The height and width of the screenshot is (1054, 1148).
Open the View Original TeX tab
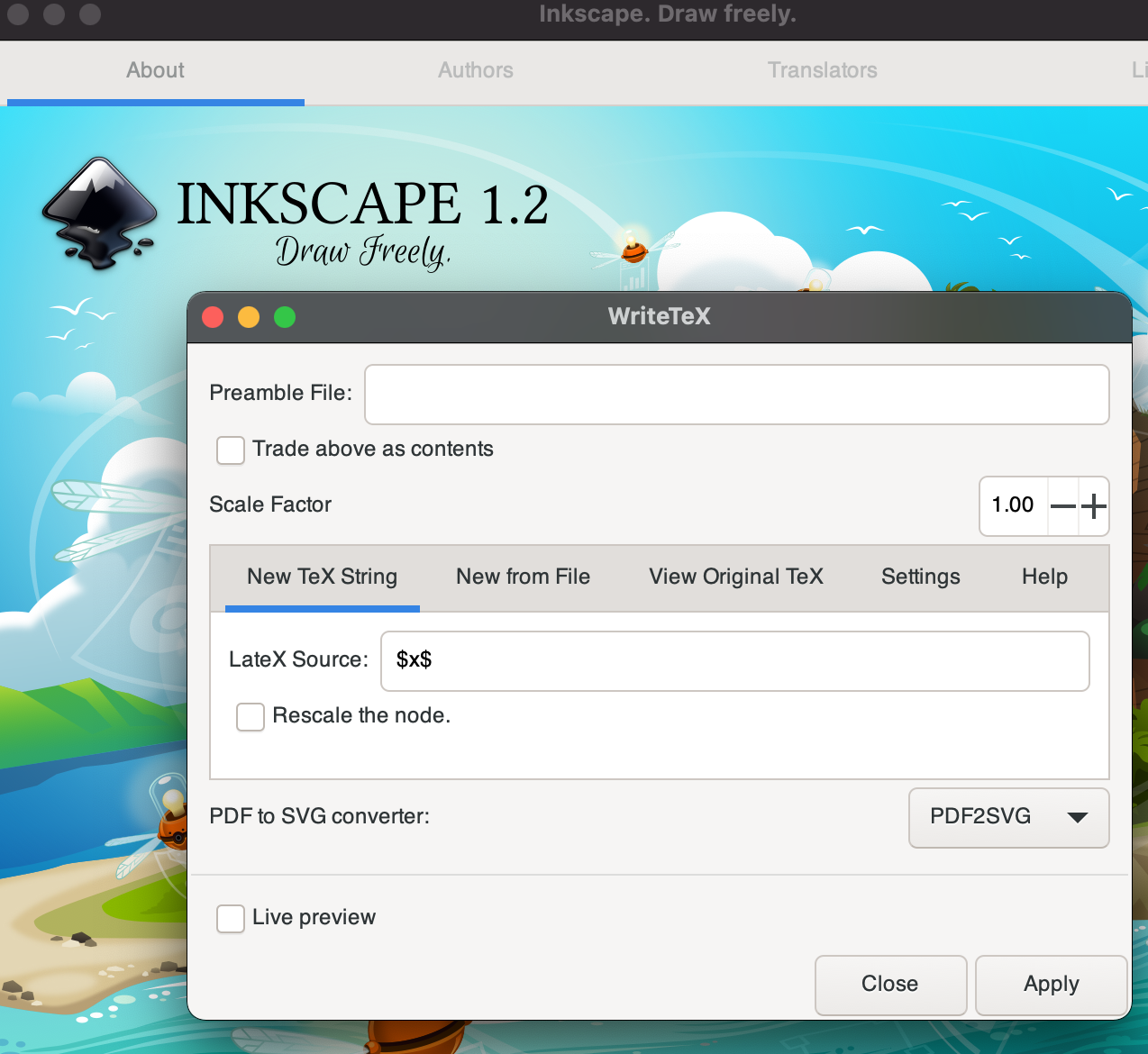736,577
